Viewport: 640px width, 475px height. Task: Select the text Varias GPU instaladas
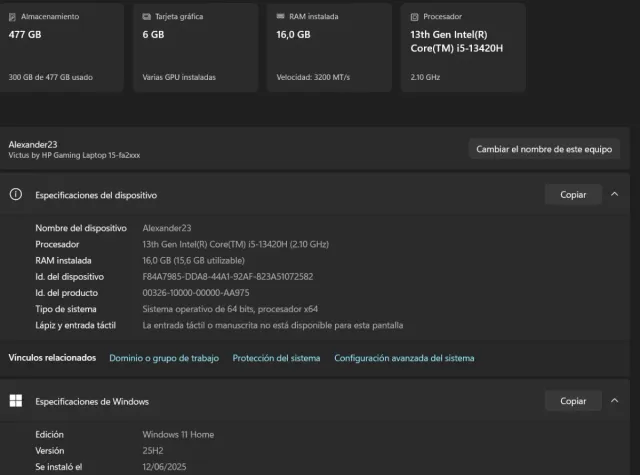[179, 77]
